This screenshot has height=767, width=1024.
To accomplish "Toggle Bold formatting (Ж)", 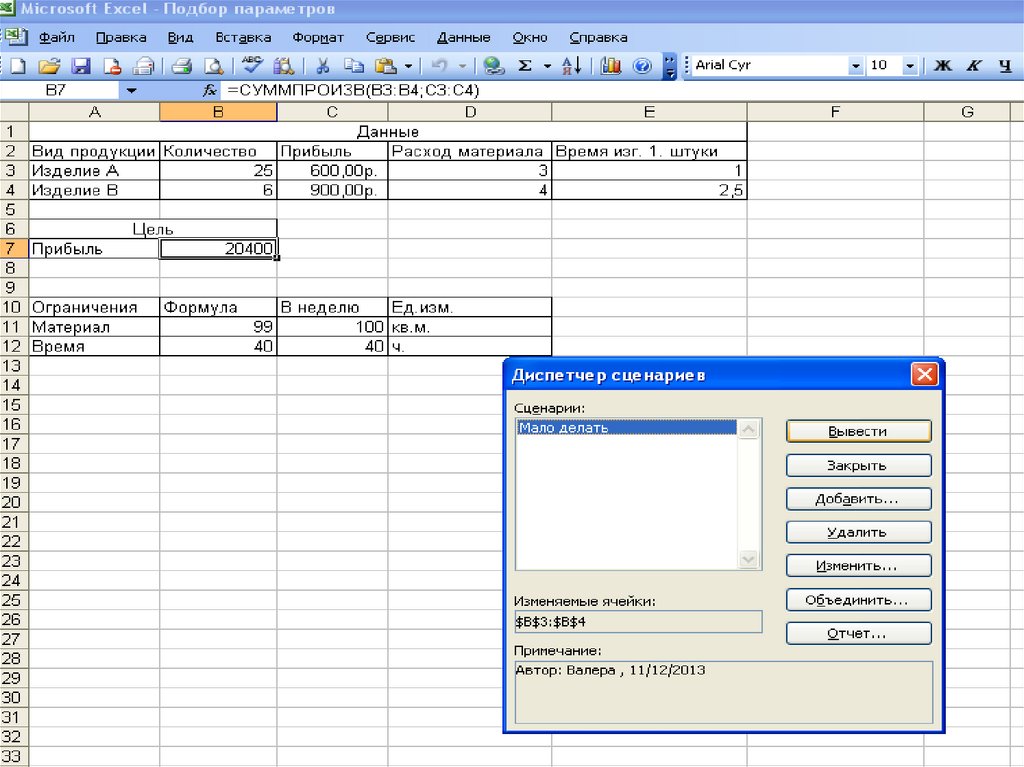I will (x=942, y=66).
